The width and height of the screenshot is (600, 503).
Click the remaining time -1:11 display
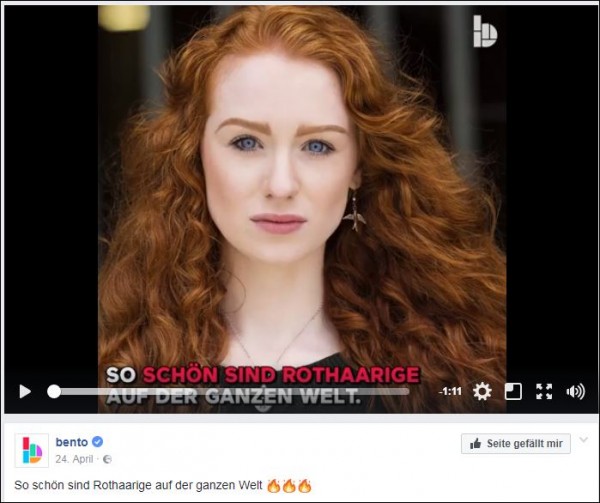[450, 391]
